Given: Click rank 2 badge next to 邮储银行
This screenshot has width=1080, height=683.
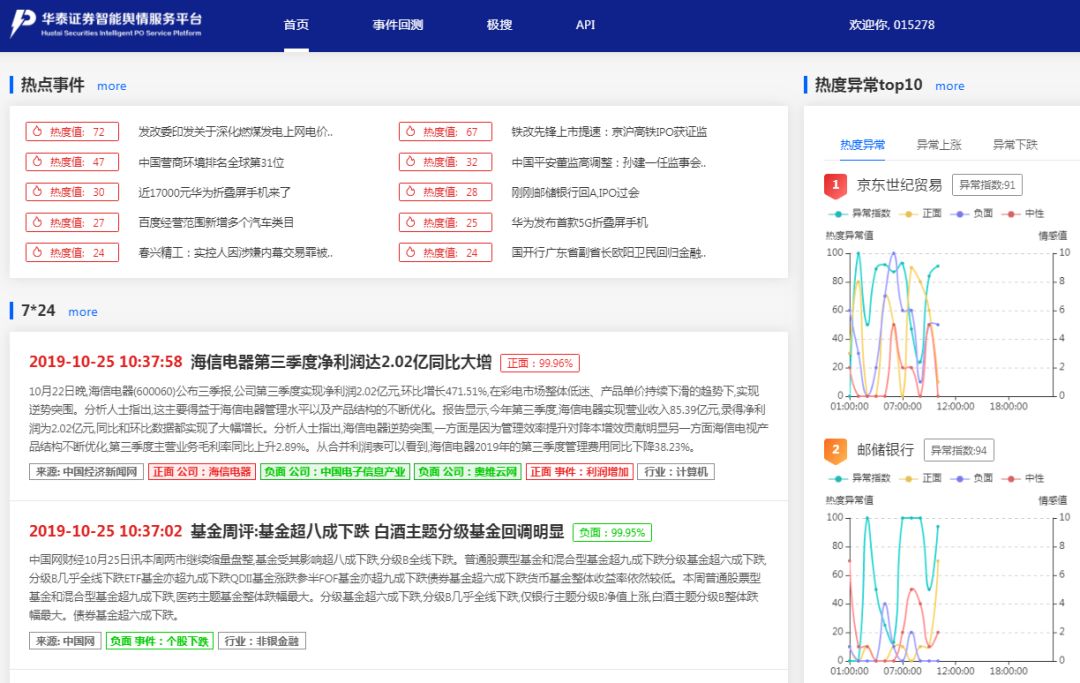Looking at the screenshot, I should (x=835, y=450).
